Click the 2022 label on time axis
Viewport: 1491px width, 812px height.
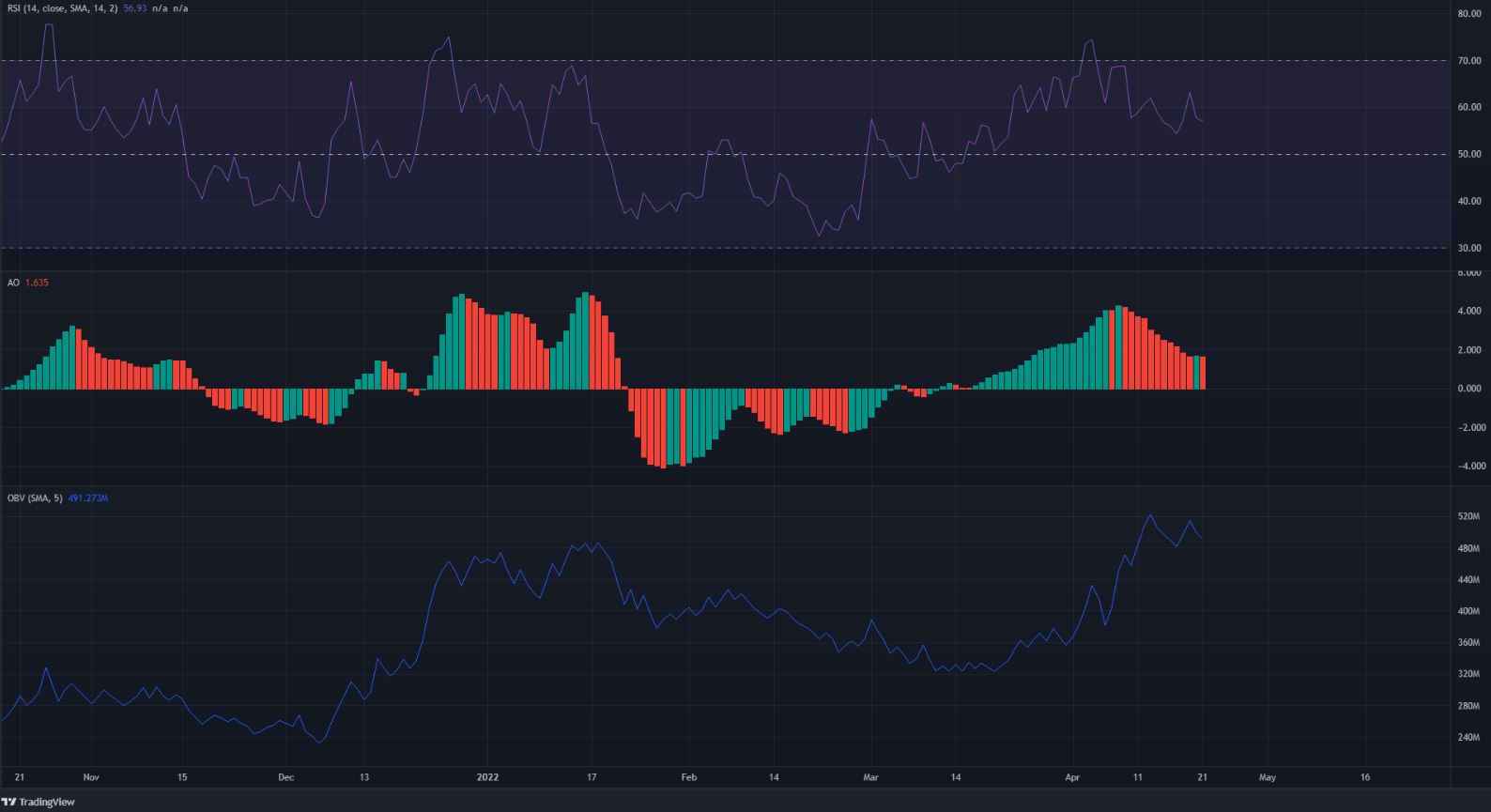[x=487, y=777]
